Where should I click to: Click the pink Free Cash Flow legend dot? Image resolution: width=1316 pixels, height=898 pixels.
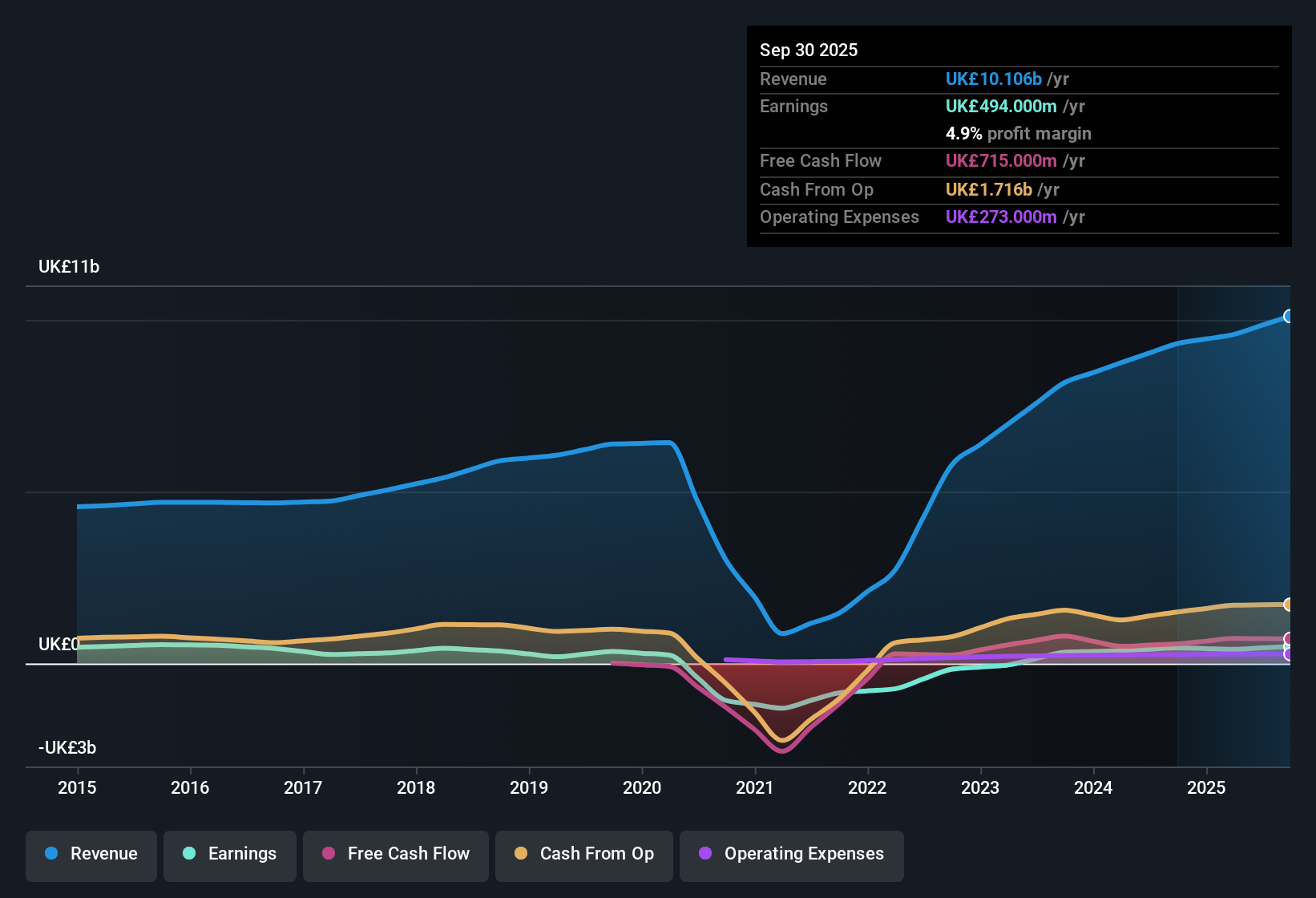tap(329, 854)
